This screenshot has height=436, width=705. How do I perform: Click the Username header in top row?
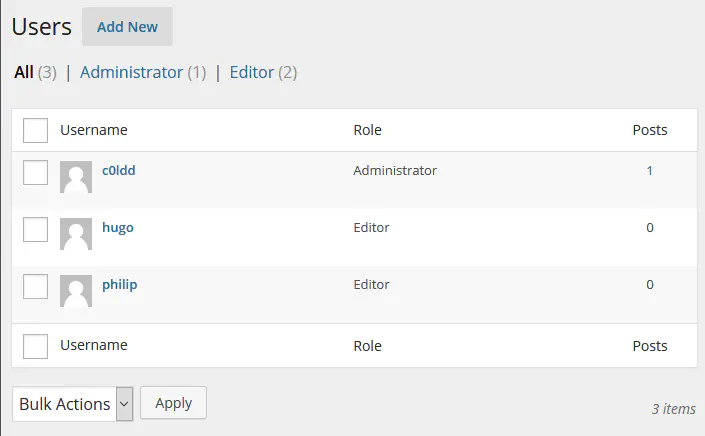(93, 130)
